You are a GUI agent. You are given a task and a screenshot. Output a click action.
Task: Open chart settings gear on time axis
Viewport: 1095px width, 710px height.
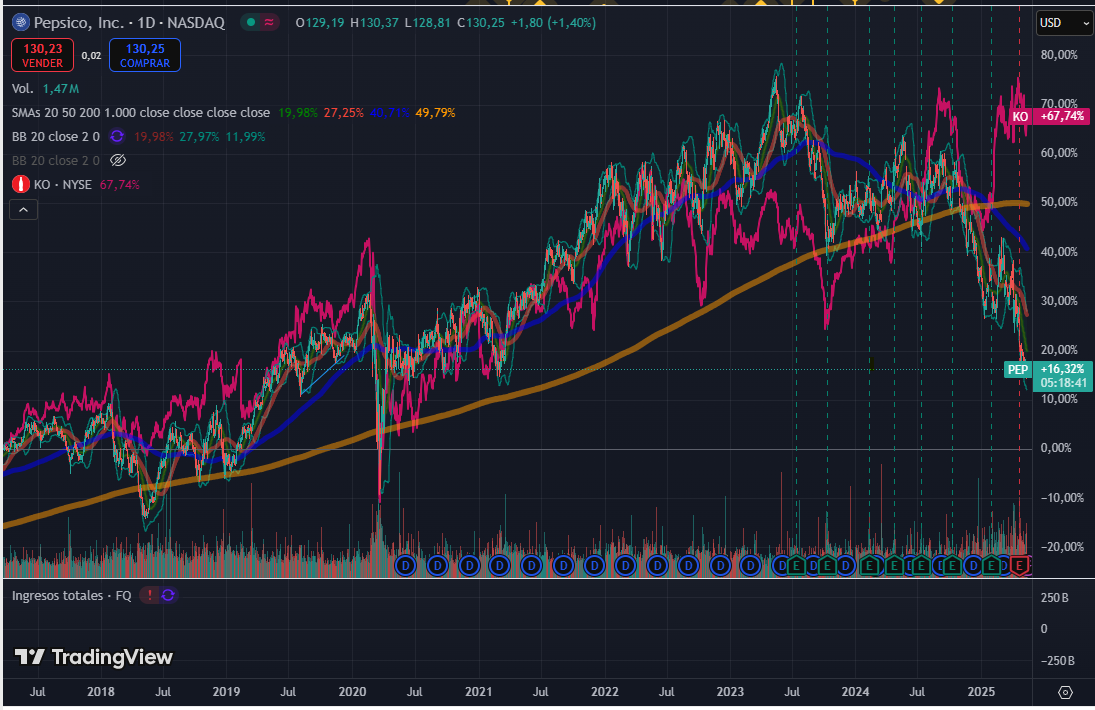coord(1065,692)
